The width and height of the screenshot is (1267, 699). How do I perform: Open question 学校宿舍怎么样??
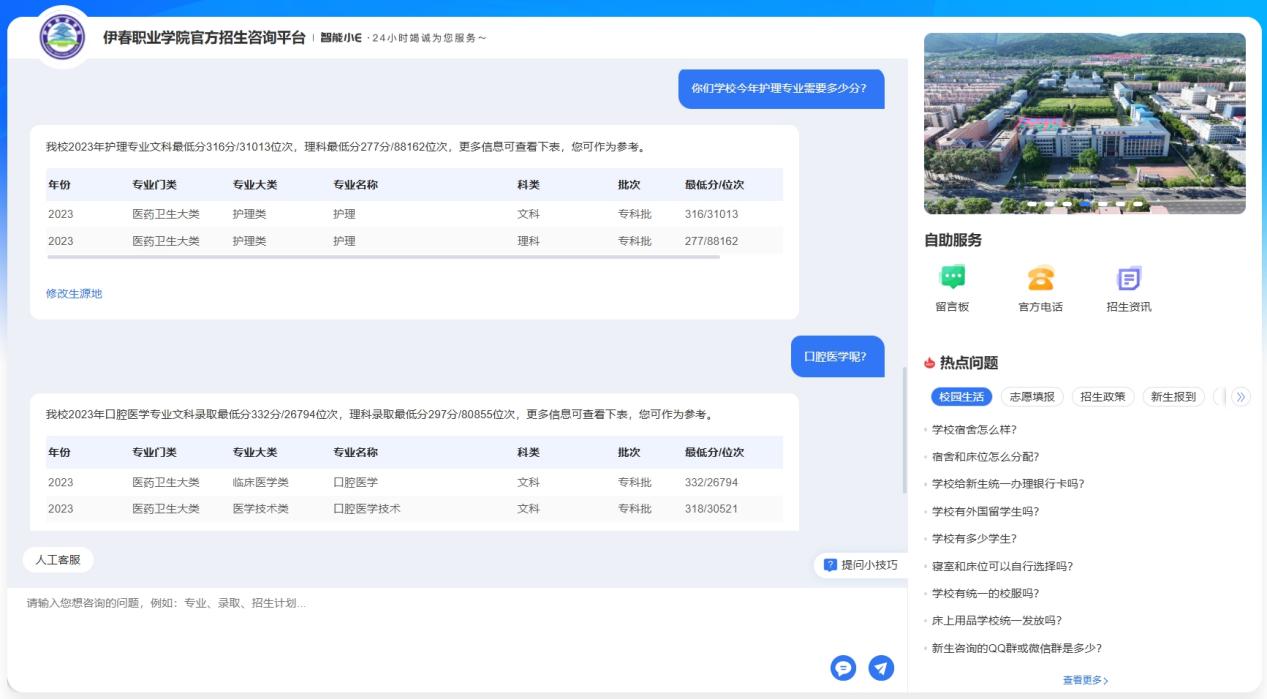click(x=974, y=430)
